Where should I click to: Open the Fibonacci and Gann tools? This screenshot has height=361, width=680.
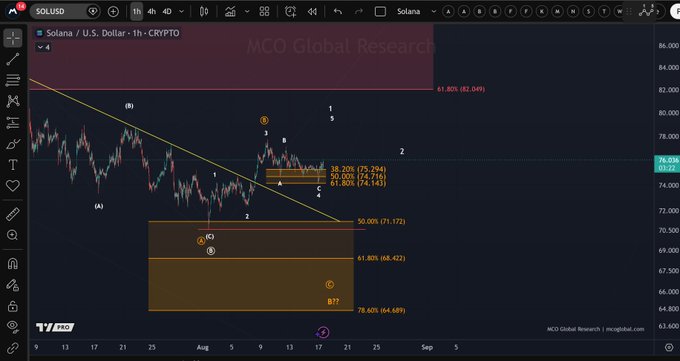[x=13, y=80]
